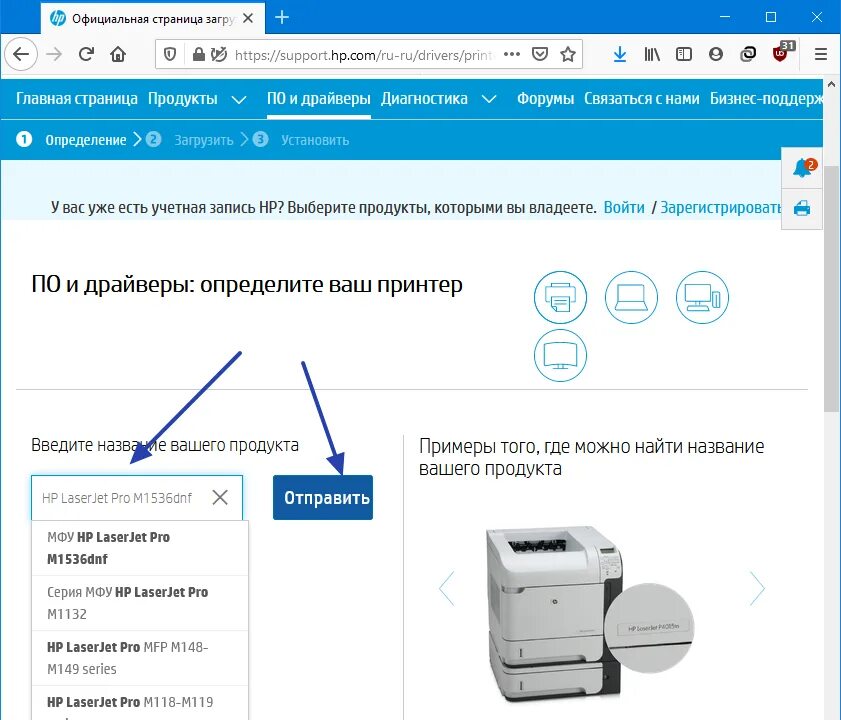
Task: Open the Диагностика menu item
Action: [424, 99]
